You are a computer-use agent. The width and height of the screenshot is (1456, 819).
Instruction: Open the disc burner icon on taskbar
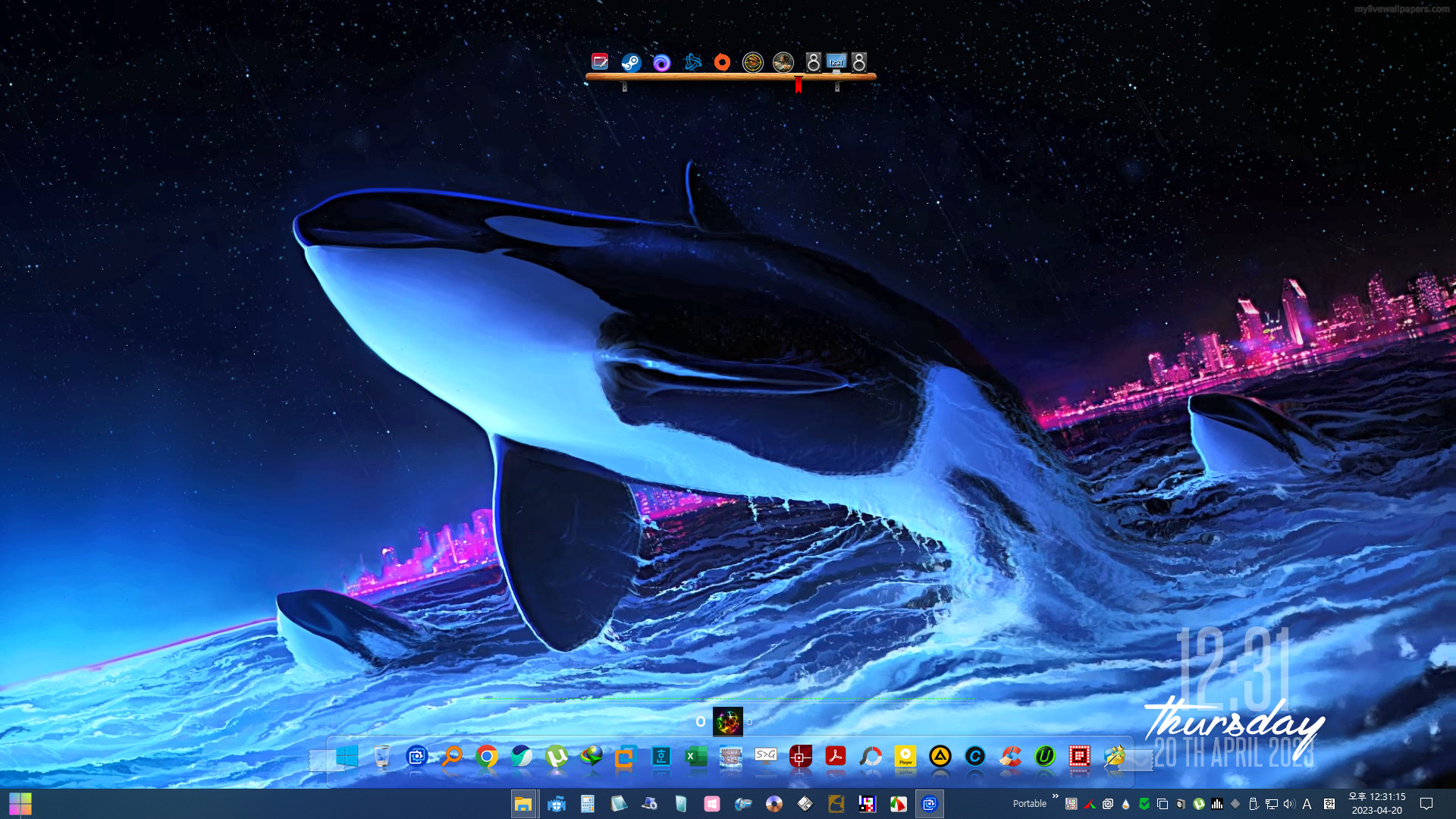point(773,804)
